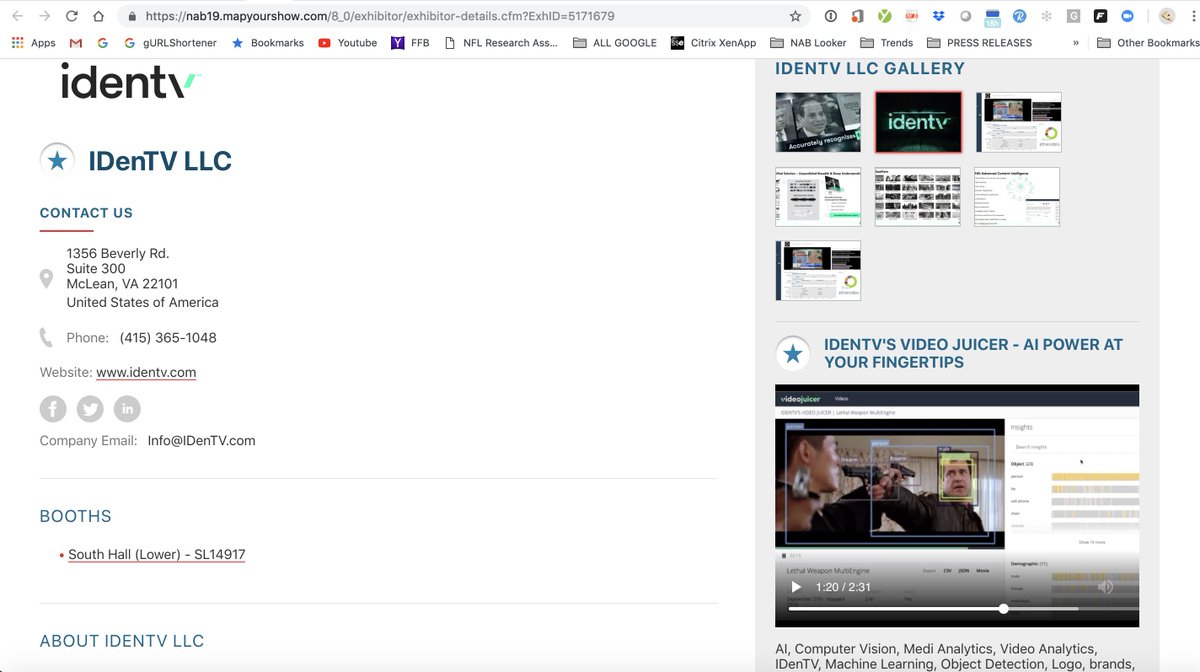Open the Office extension icon
The width and height of the screenshot is (1200, 672).
point(858,16)
